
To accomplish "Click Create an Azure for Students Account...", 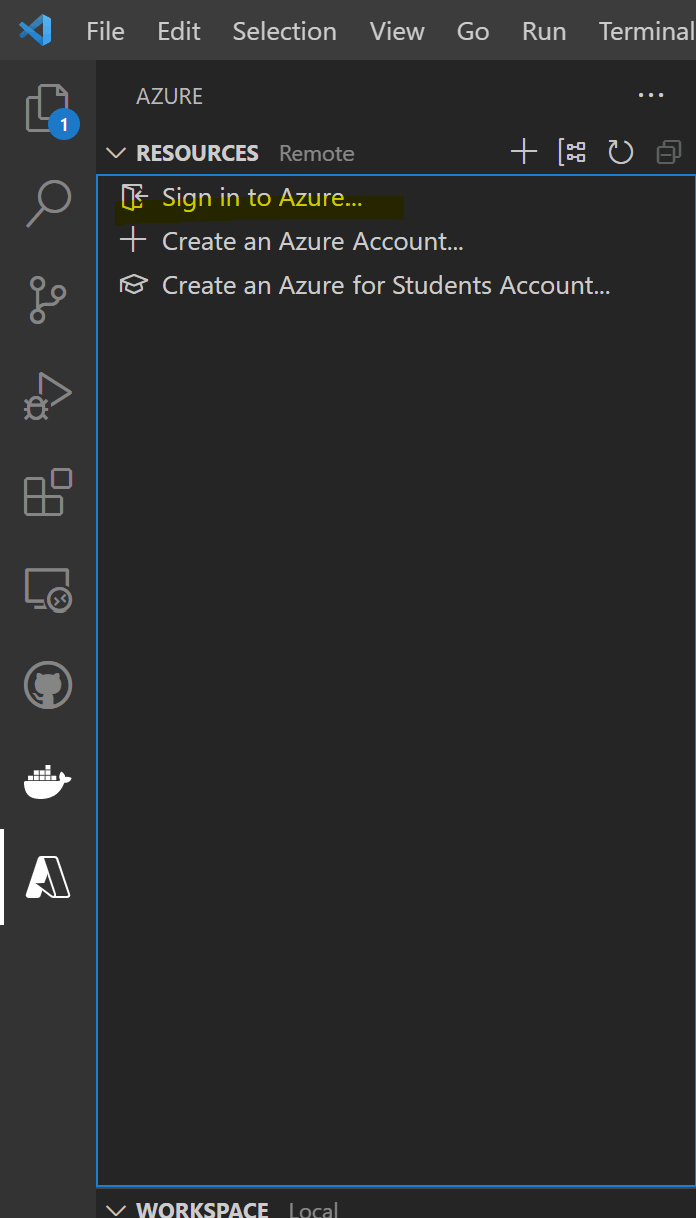I will pos(386,285).
